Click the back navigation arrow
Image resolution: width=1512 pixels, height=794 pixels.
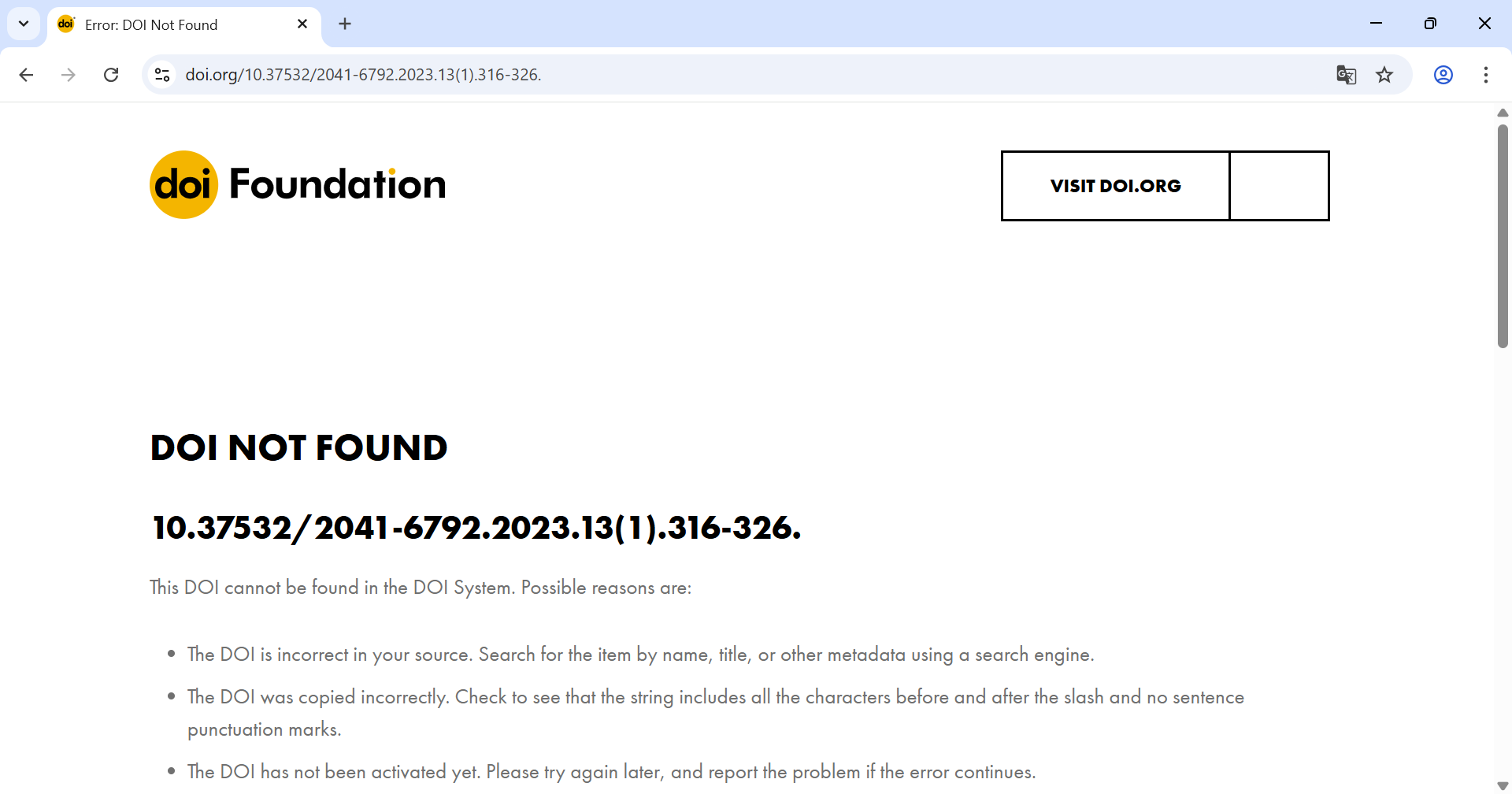coord(26,75)
